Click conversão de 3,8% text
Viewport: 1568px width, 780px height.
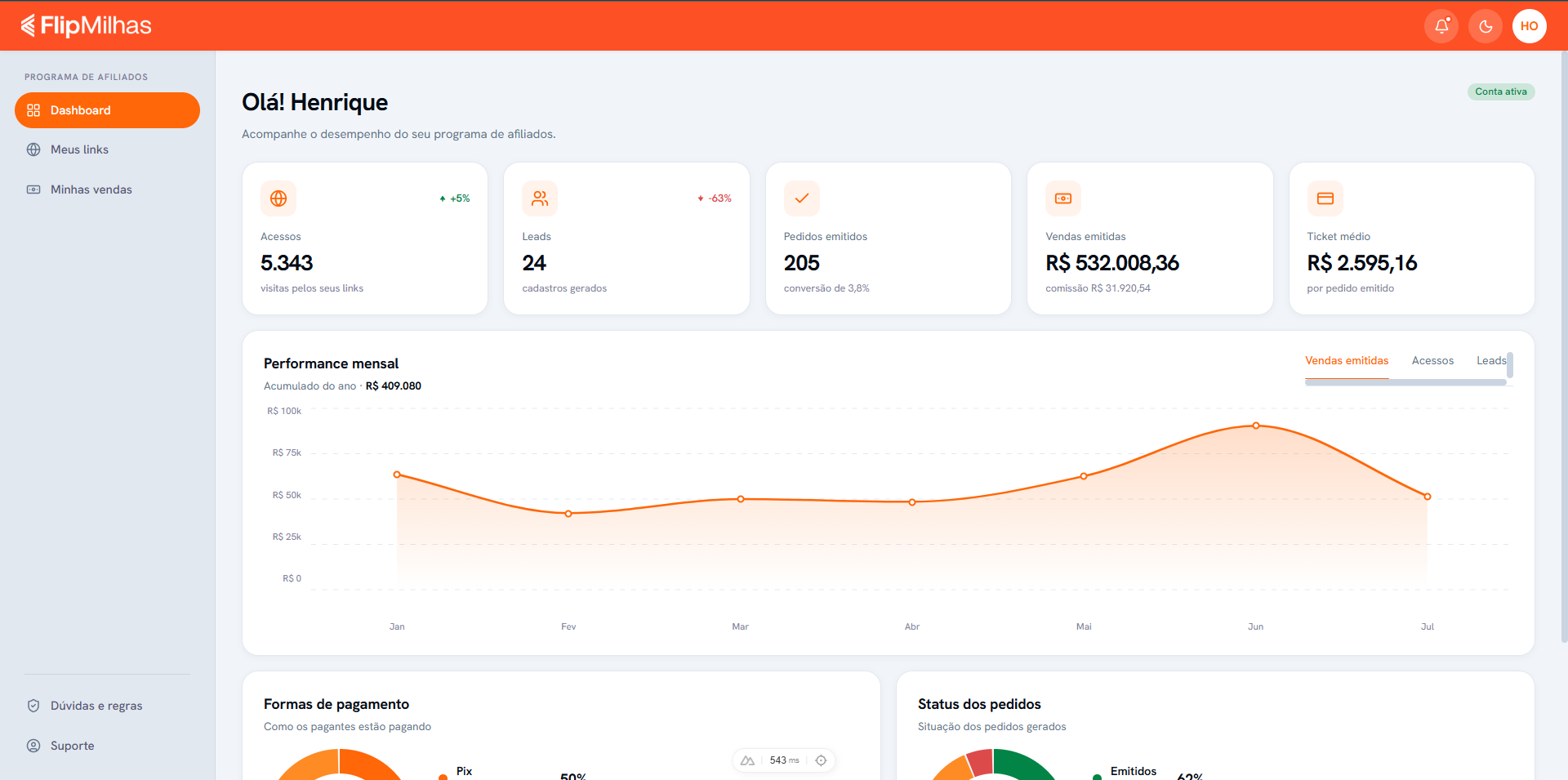click(x=826, y=288)
